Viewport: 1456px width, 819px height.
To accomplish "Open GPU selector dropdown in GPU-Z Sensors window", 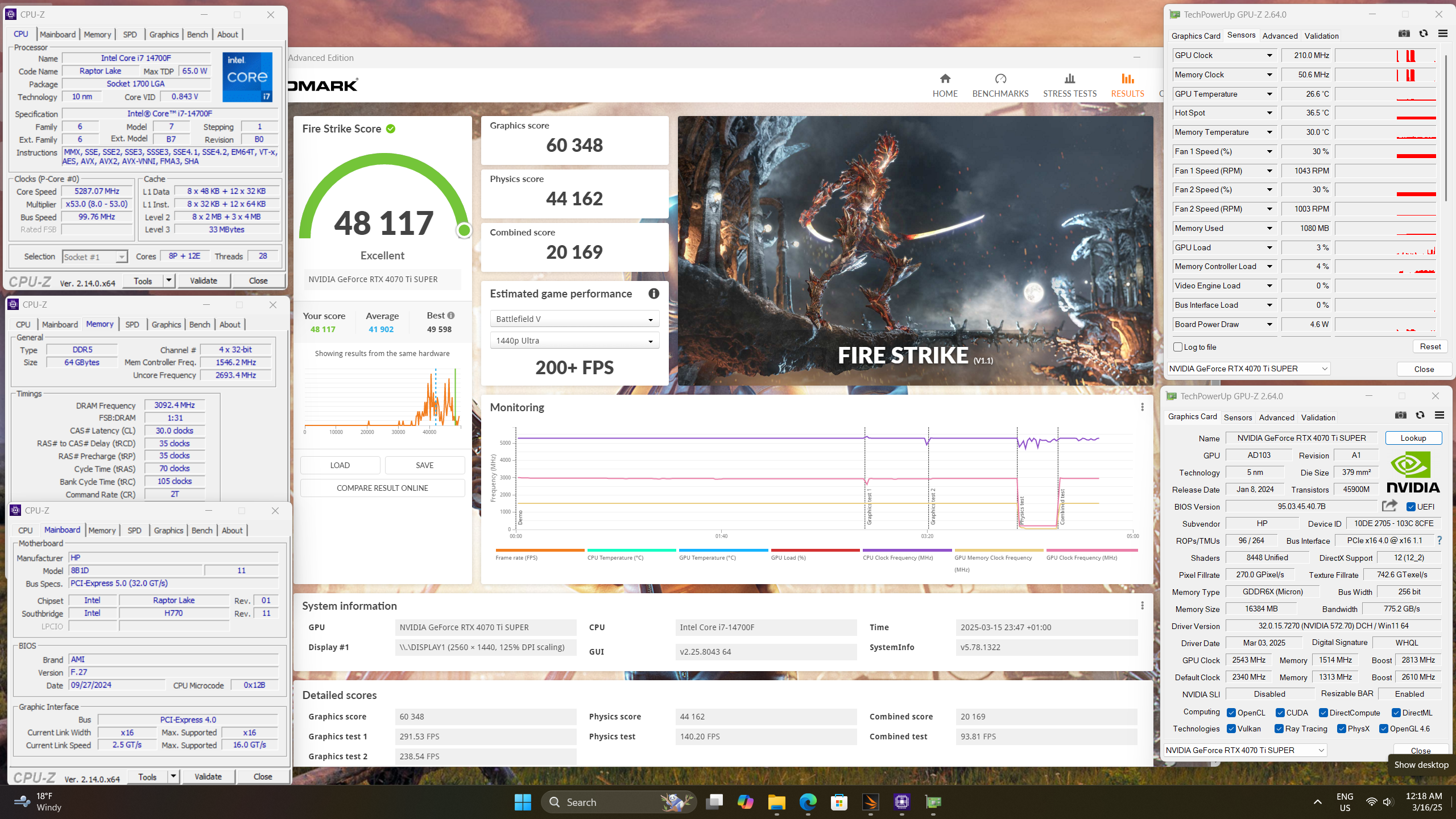I will tap(1248, 369).
